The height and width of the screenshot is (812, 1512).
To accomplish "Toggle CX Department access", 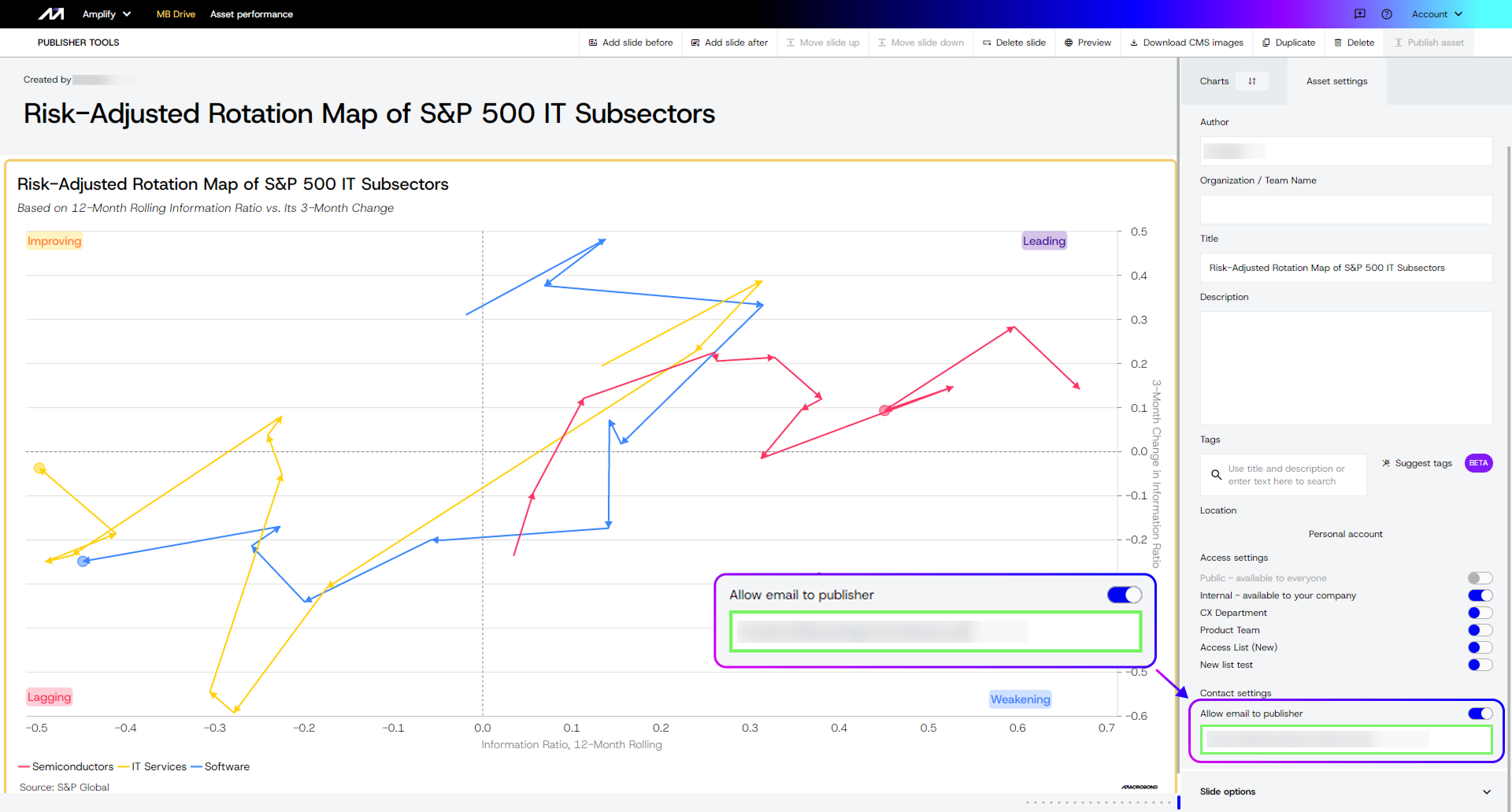I will click(x=1480, y=613).
